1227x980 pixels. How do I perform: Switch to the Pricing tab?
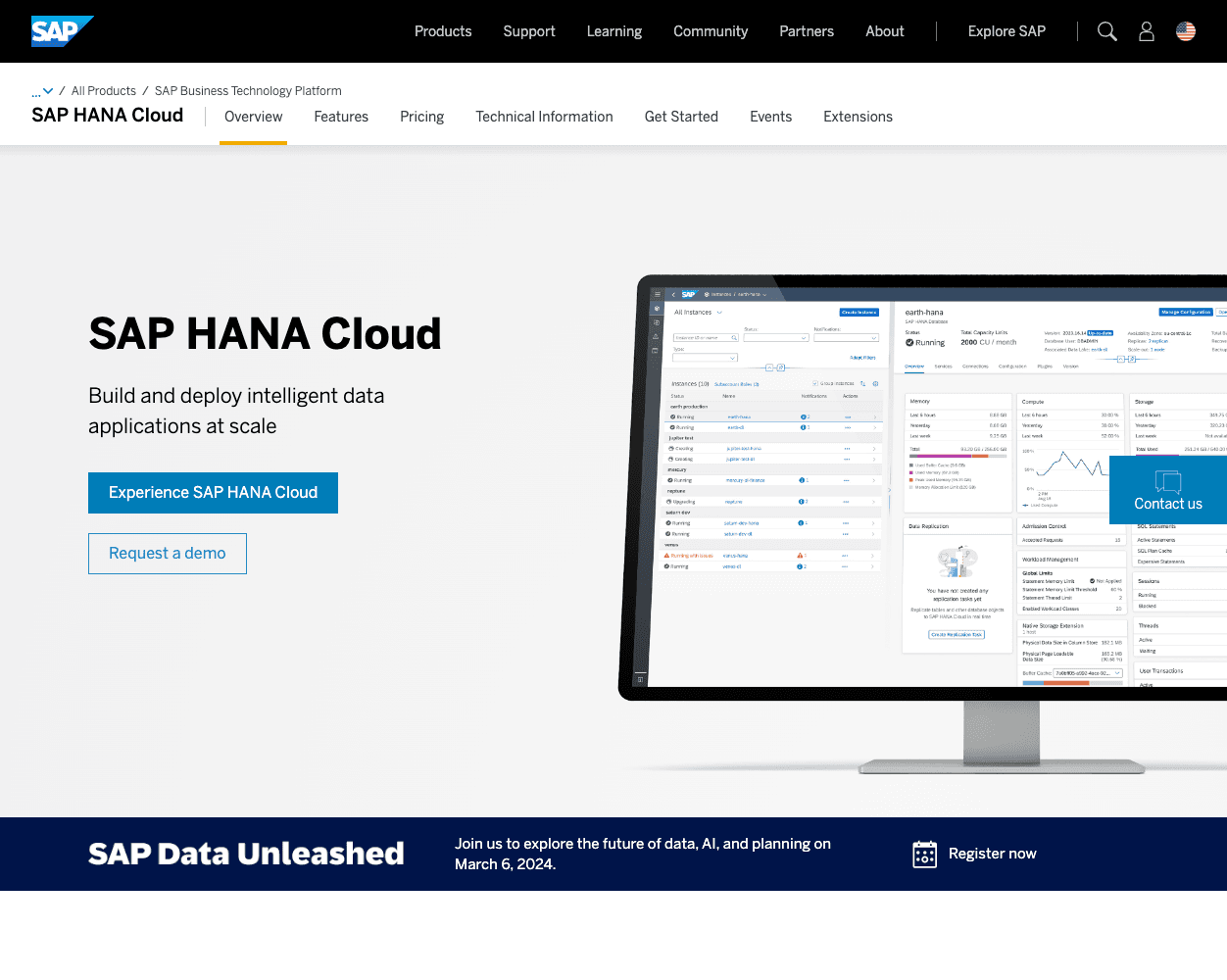(x=421, y=117)
